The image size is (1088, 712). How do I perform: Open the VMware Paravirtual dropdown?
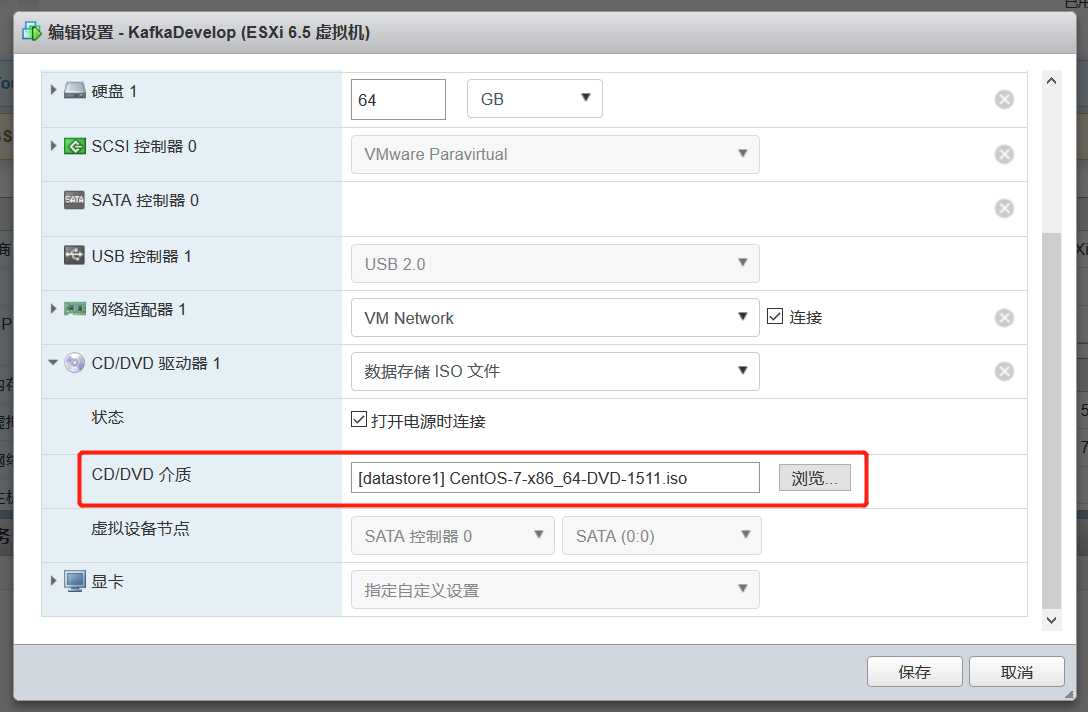555,154
